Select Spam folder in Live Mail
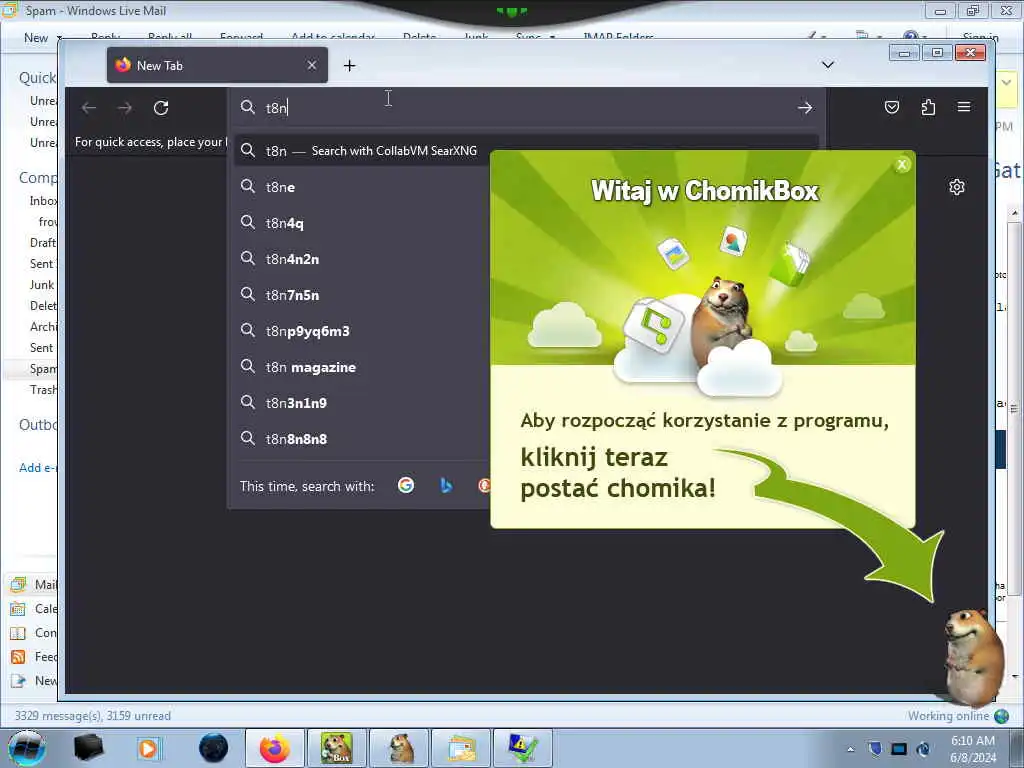 (42, 369)
